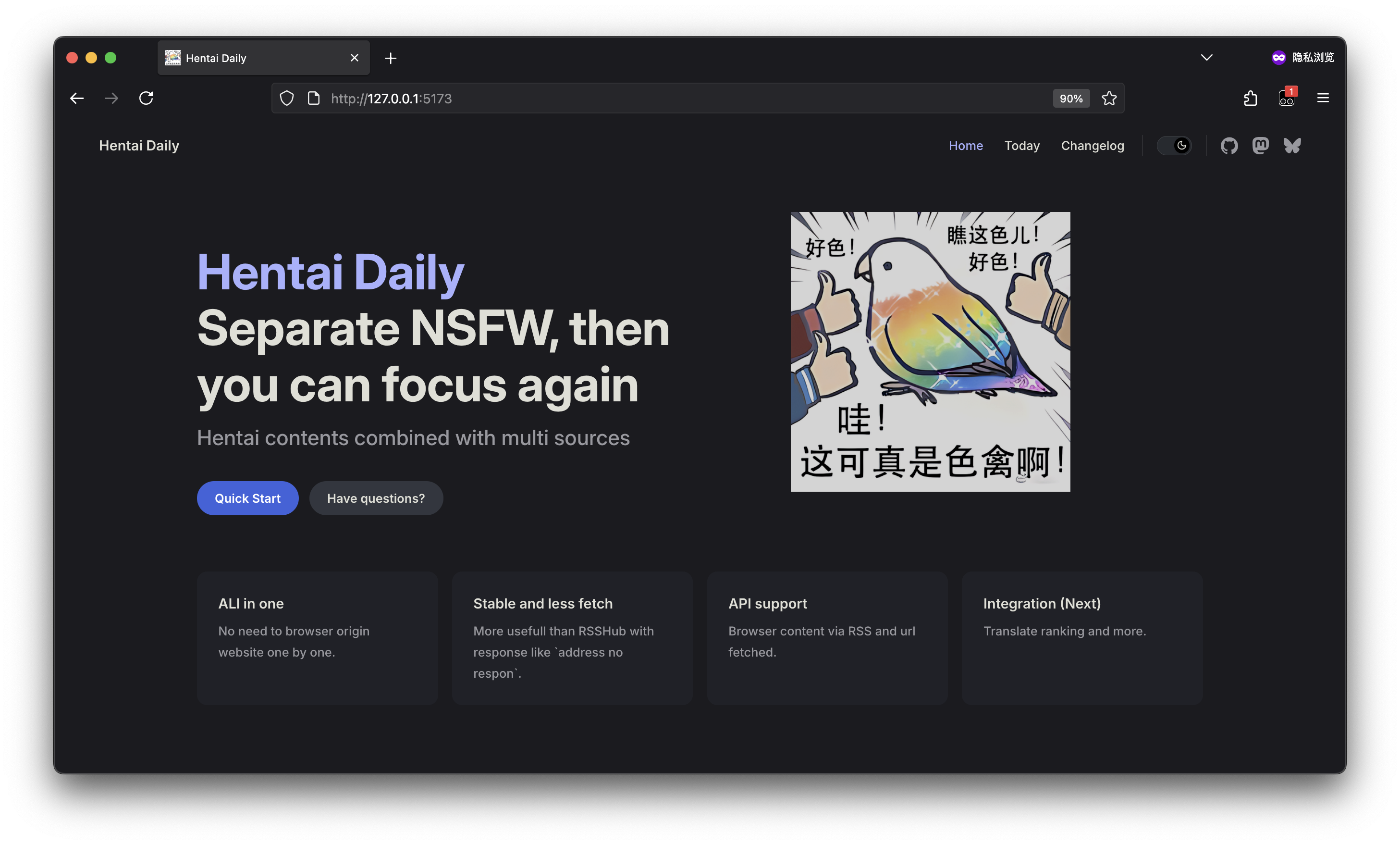Click the Have questions? button
Screen dimensions: 1400x845
point(376,498)
